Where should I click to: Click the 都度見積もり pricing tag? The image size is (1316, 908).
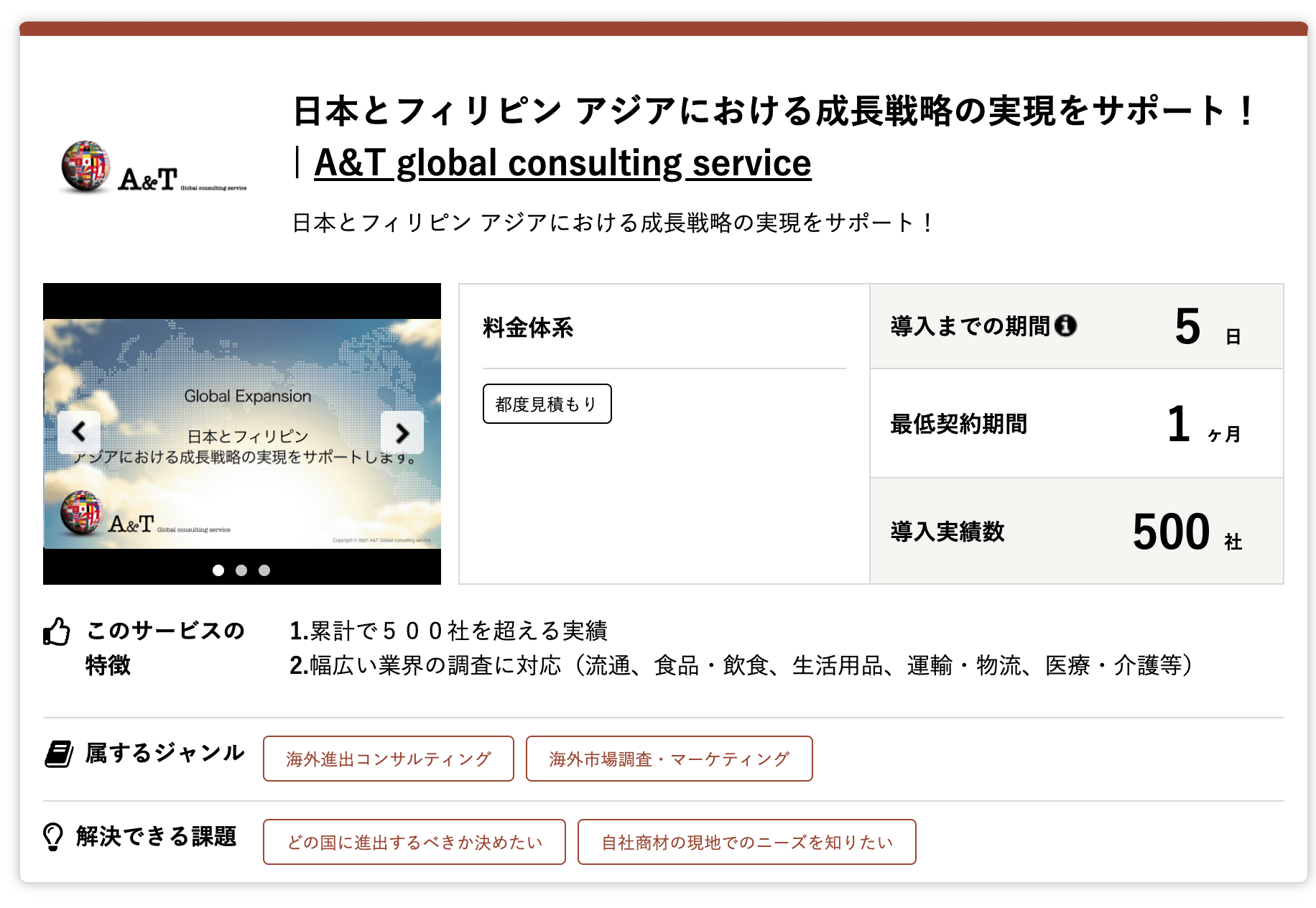click(x=547, y=404)
